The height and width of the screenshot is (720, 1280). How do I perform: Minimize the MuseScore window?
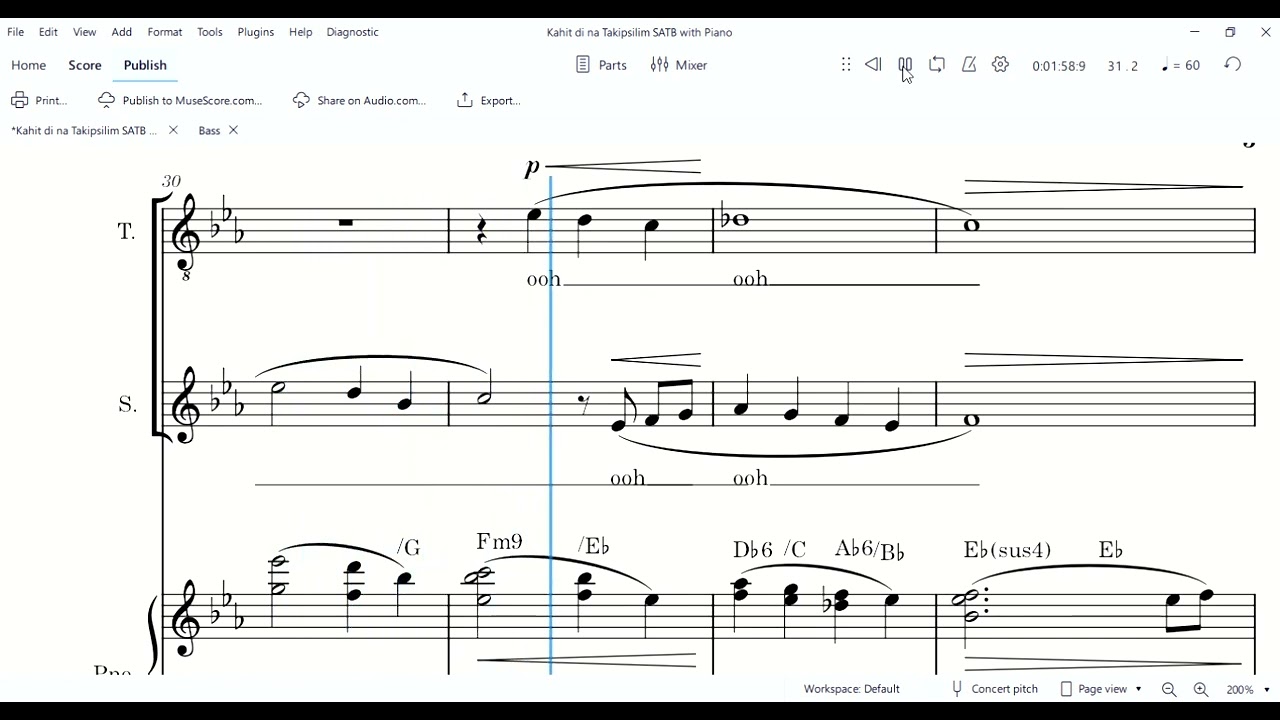pyautogui.click(x=1195, y=32)
